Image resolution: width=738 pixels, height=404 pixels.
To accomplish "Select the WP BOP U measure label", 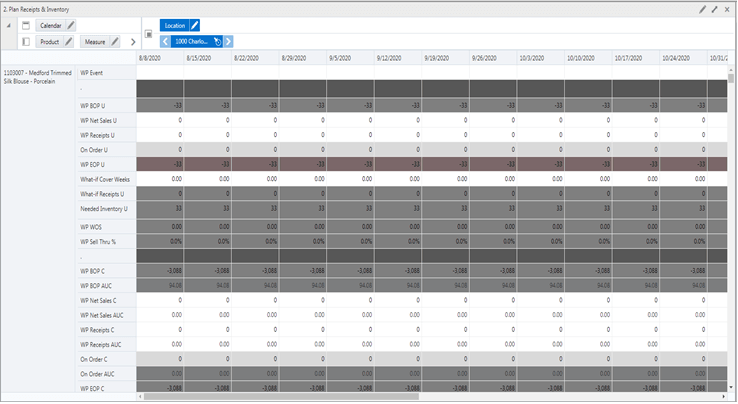I will click(93, 106).
